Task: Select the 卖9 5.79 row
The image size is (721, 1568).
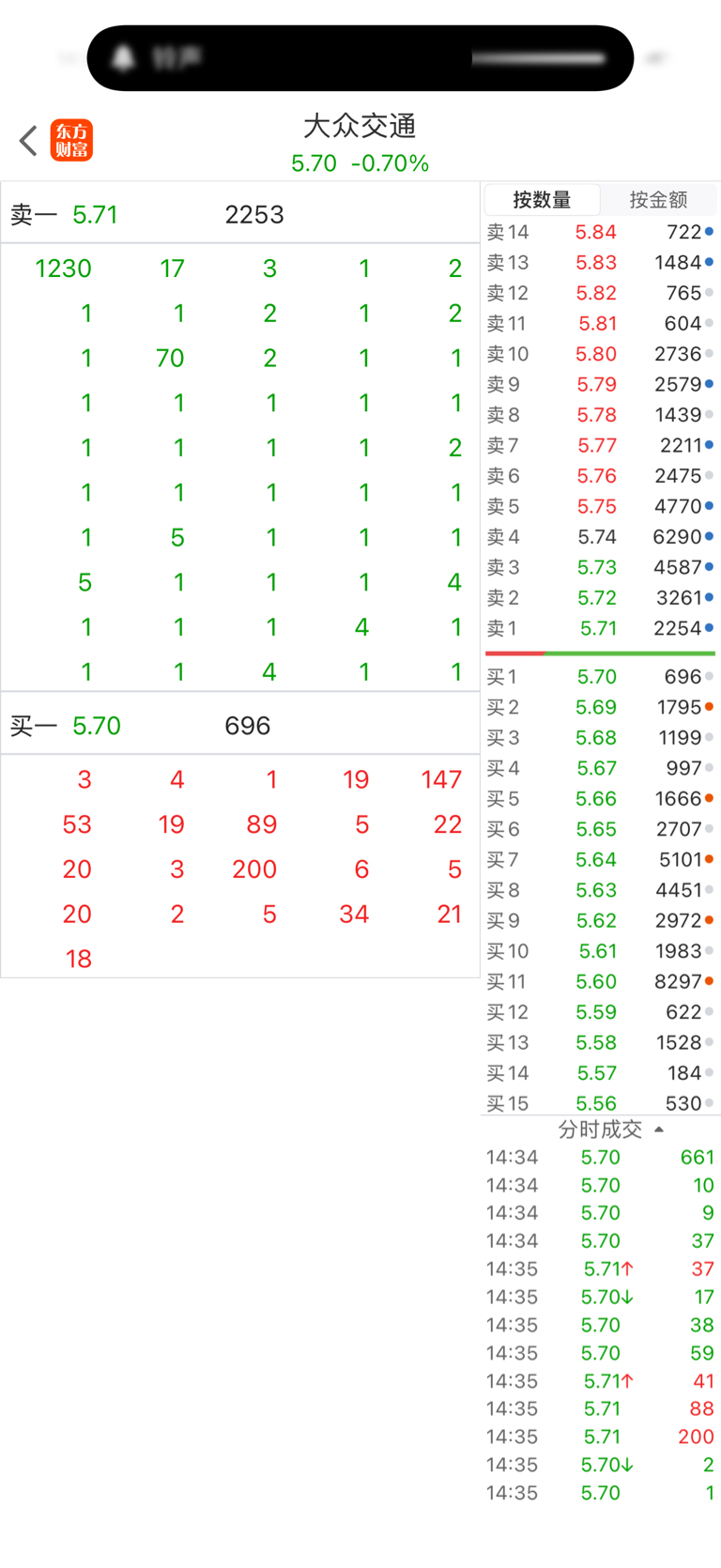Action: click(x=600, y=385)
